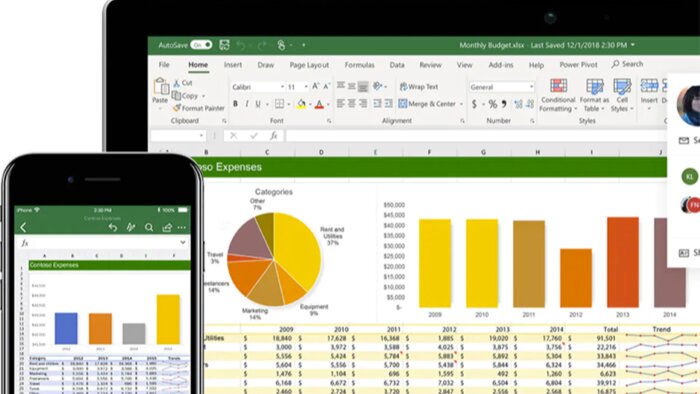Click the Bottom Align icon
The height and width of the screenshot is (394, 700).
[363, 86]
